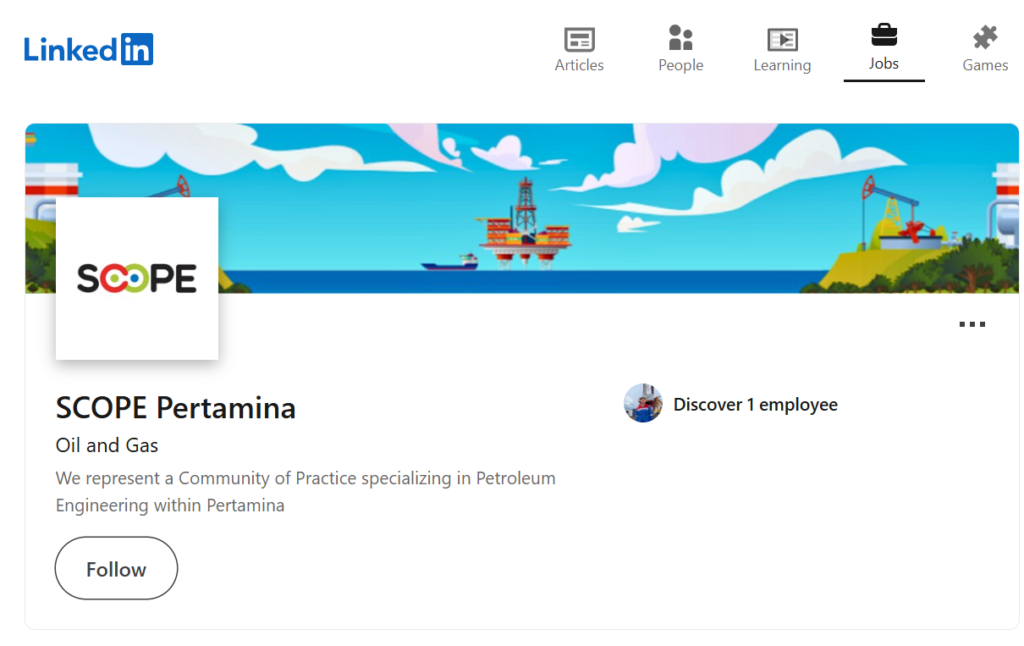Select the Jobs tab label

click(x=884, y=63)
